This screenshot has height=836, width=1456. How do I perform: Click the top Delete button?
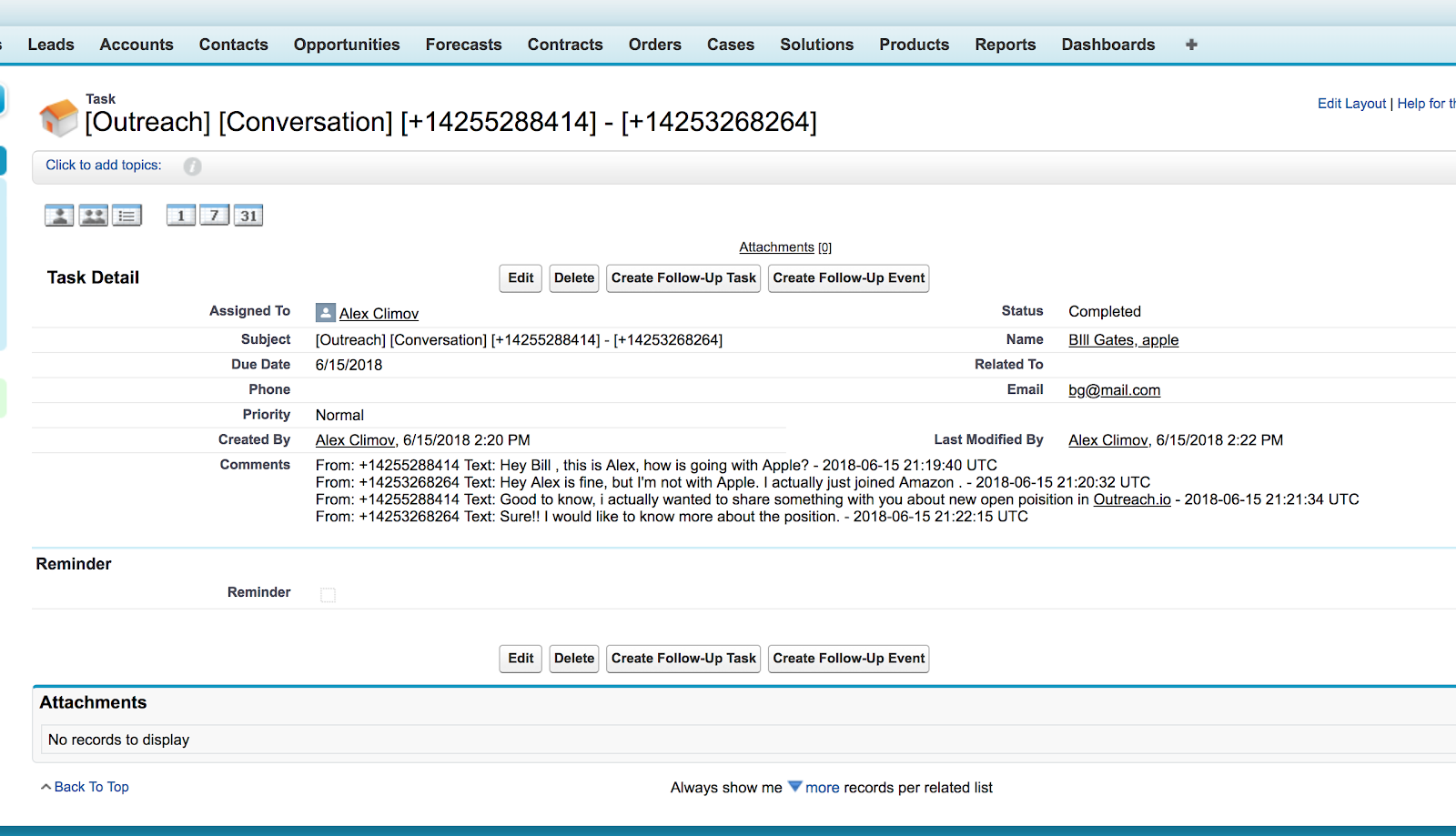(574, 278)
